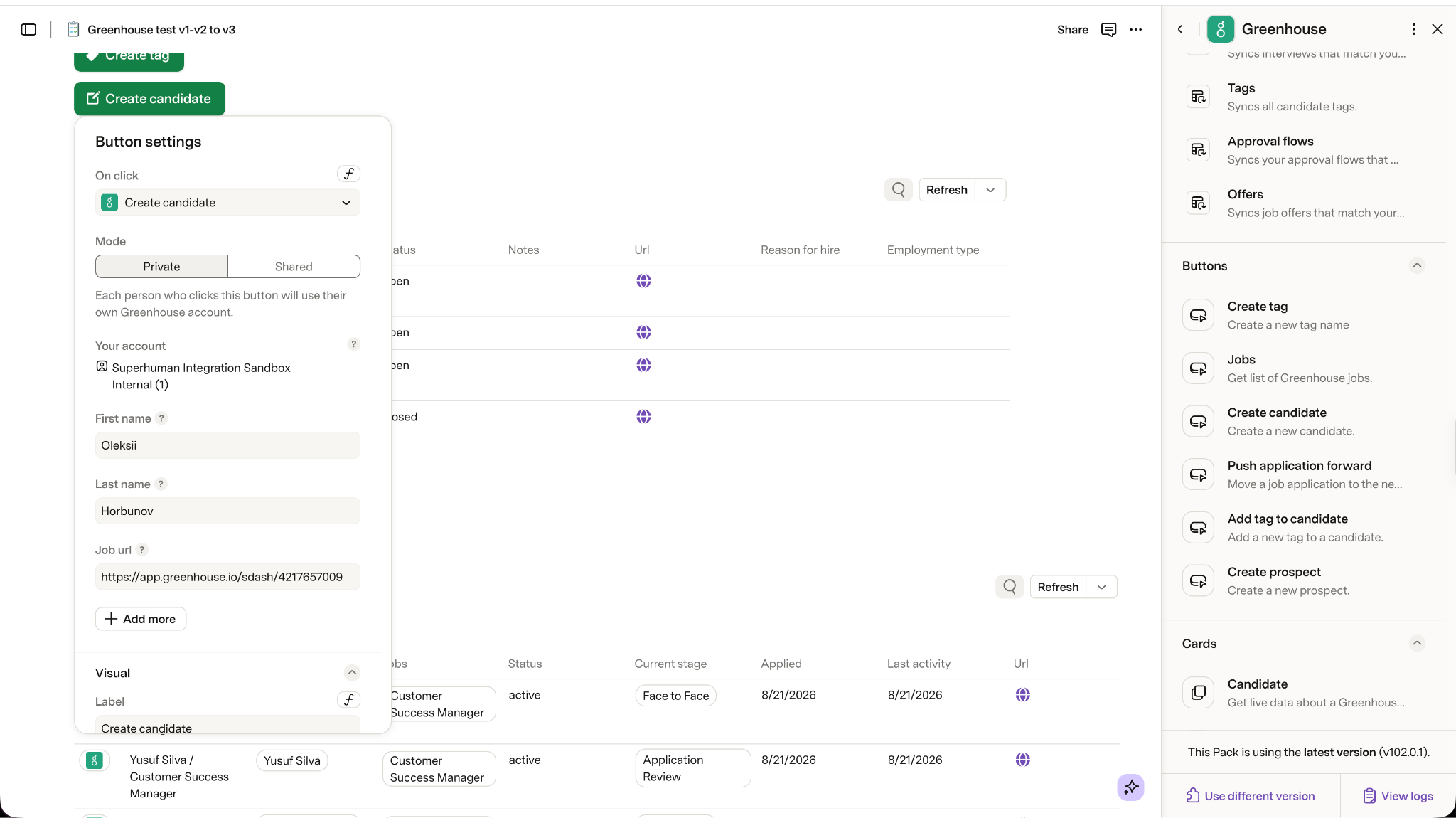Screen dimensions: 1456x818
Task: Click Add more parameters button
Action: 141,619
